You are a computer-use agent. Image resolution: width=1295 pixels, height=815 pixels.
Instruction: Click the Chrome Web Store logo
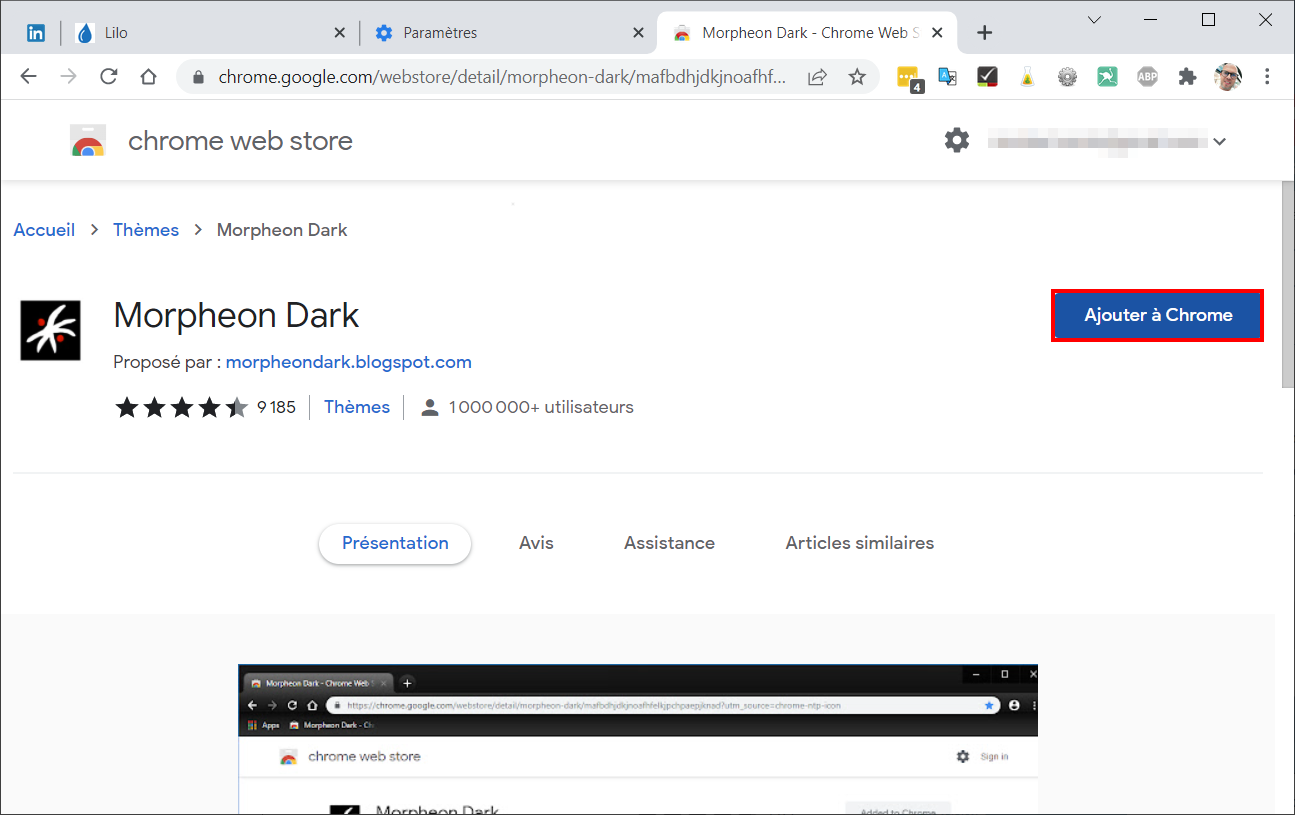88,141
